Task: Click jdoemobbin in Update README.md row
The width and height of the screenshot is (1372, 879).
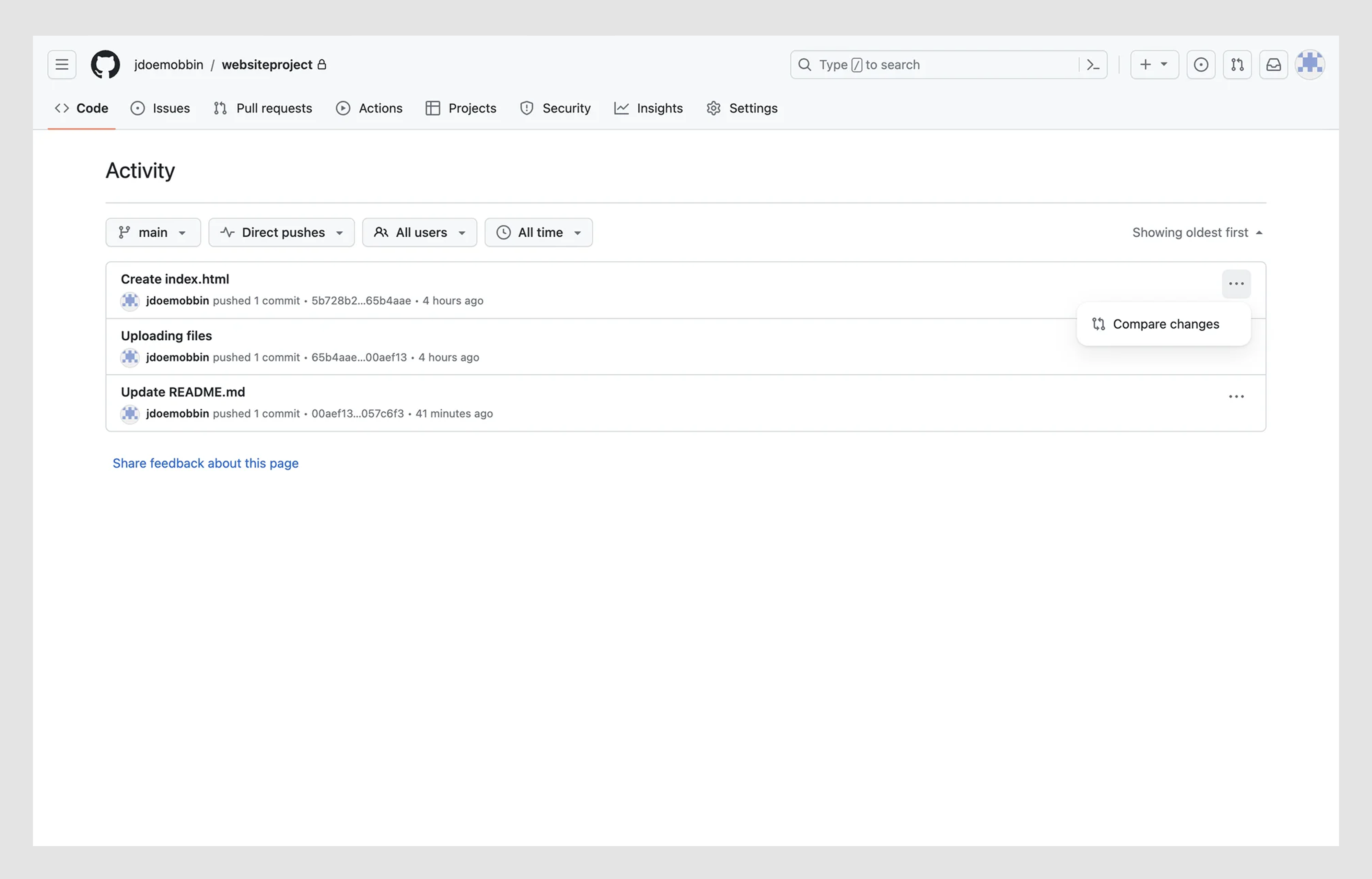Action: [x=177, y=414]
